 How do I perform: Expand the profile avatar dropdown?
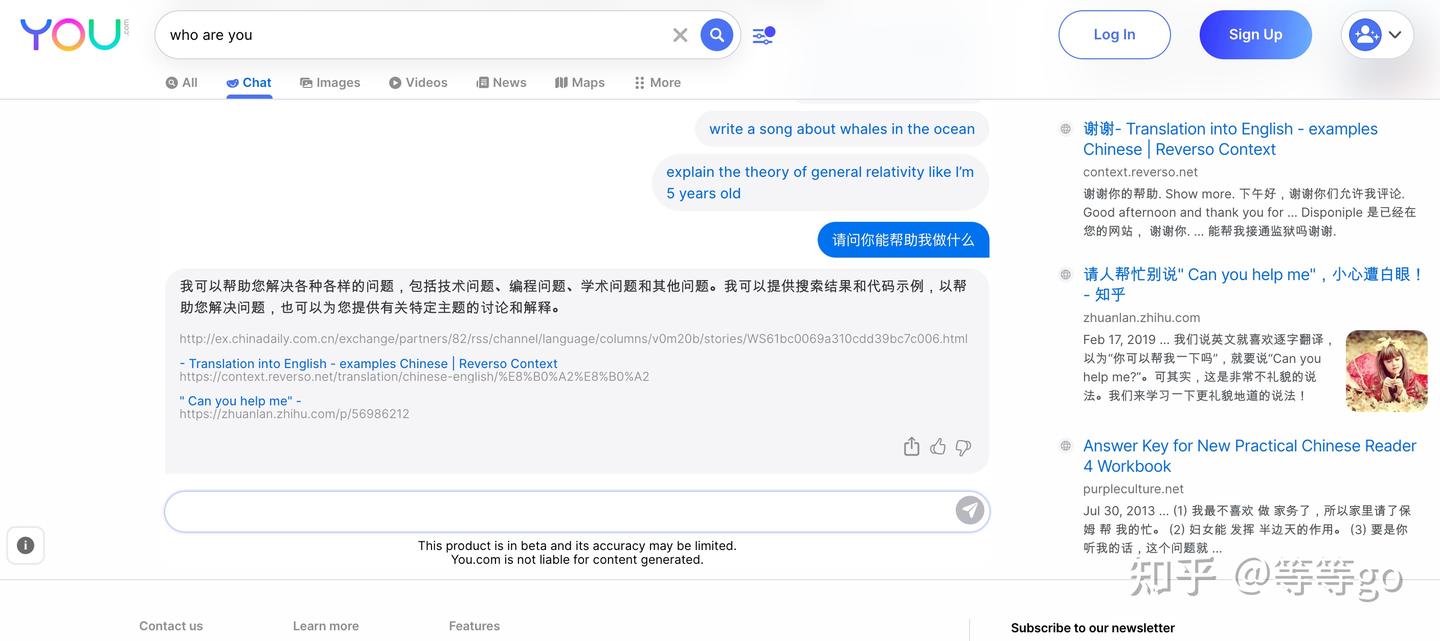click(1377, 35)
